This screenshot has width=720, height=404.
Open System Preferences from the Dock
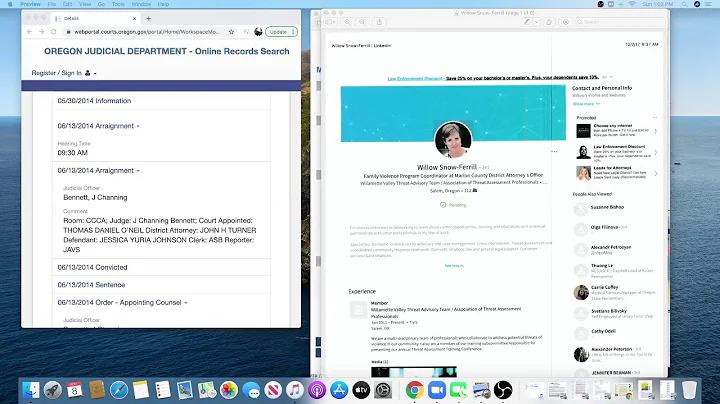(383, 390)
